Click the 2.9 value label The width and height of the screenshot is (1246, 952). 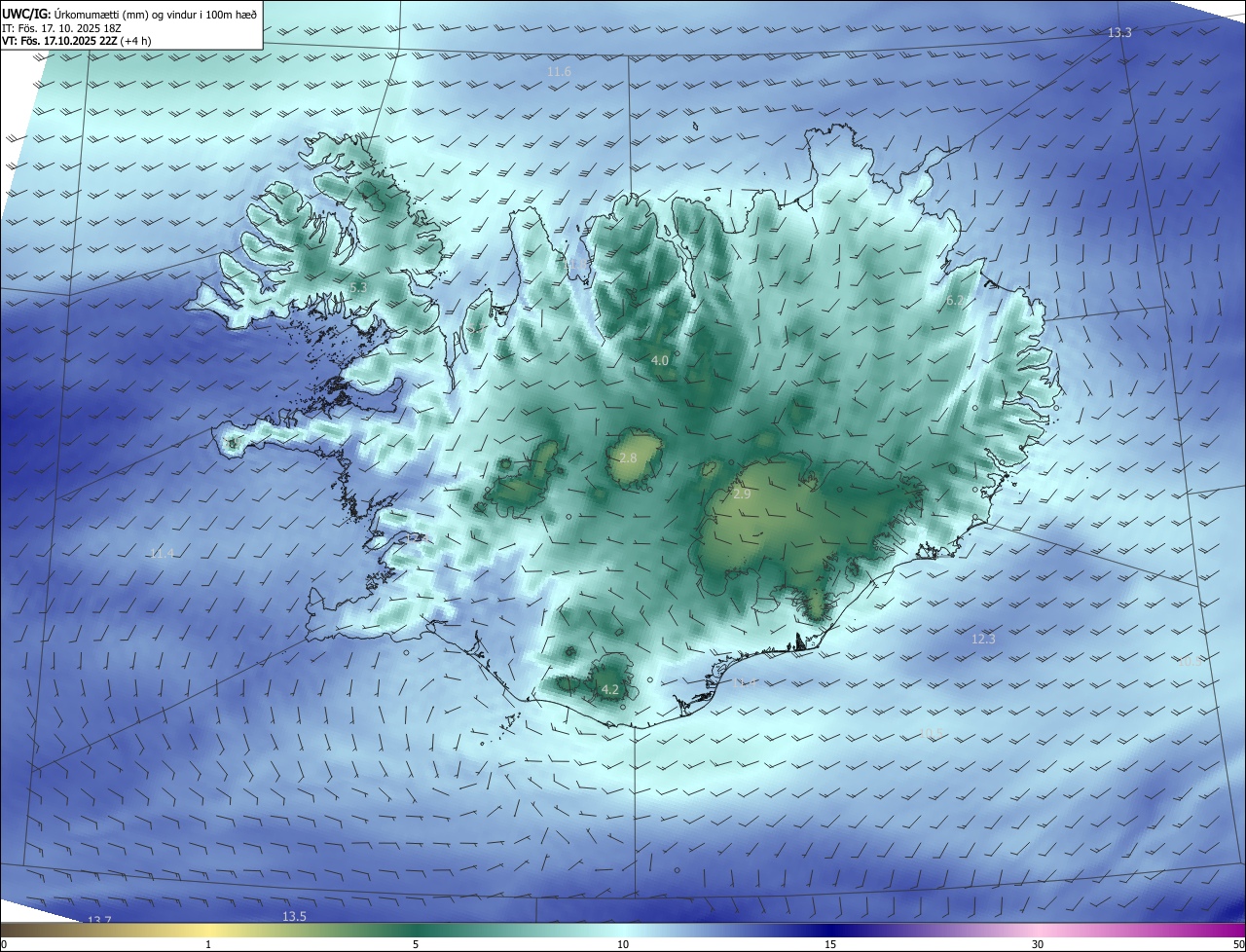tap(742, 494)
